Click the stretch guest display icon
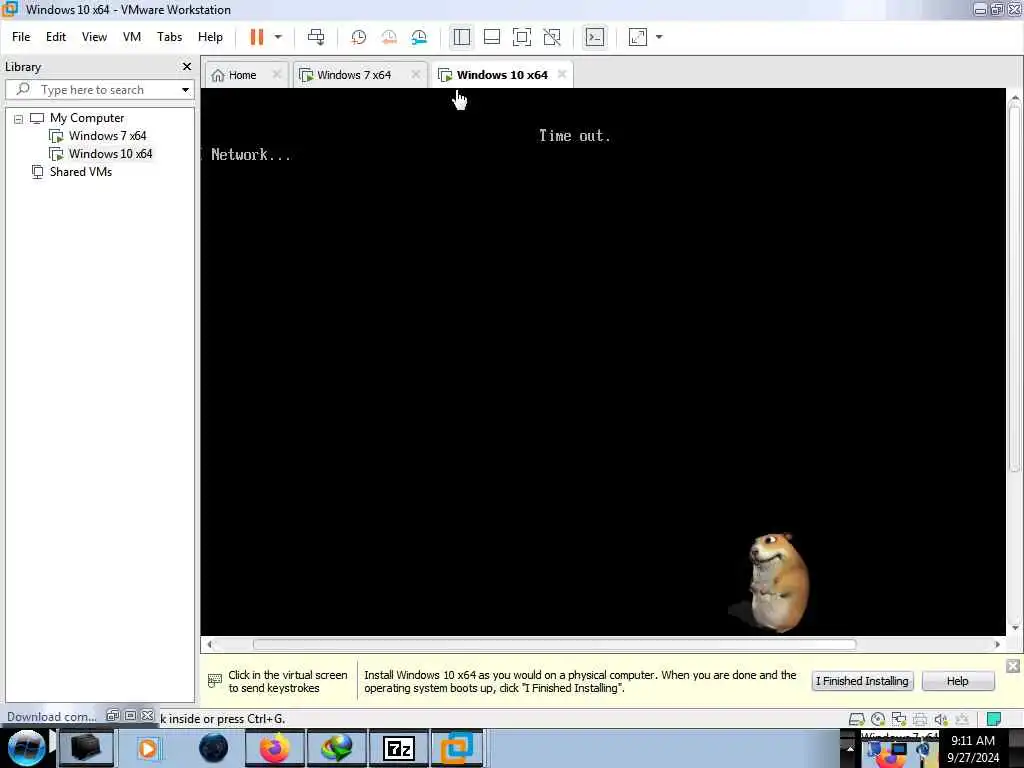The width and height of the screenshot is (1024, 768). pos(637,37)
